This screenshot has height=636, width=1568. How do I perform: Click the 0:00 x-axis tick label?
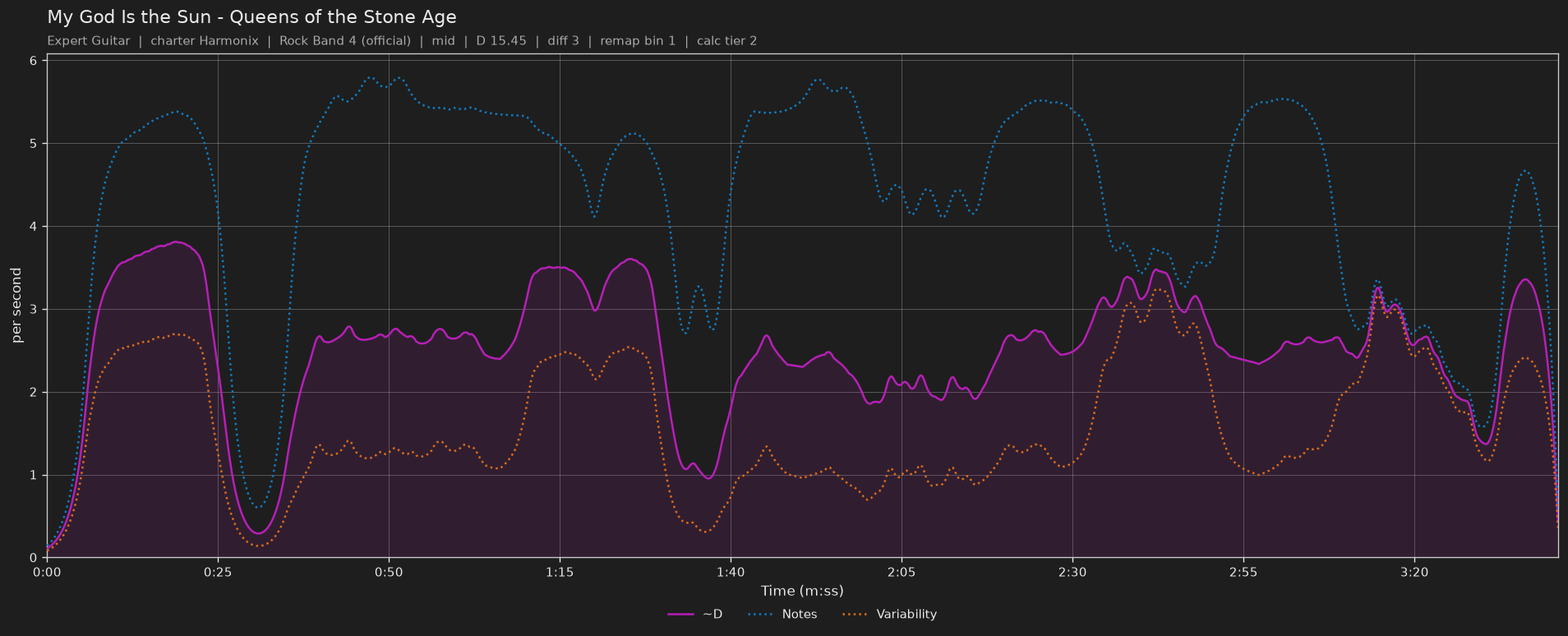(x=47, y=572)
